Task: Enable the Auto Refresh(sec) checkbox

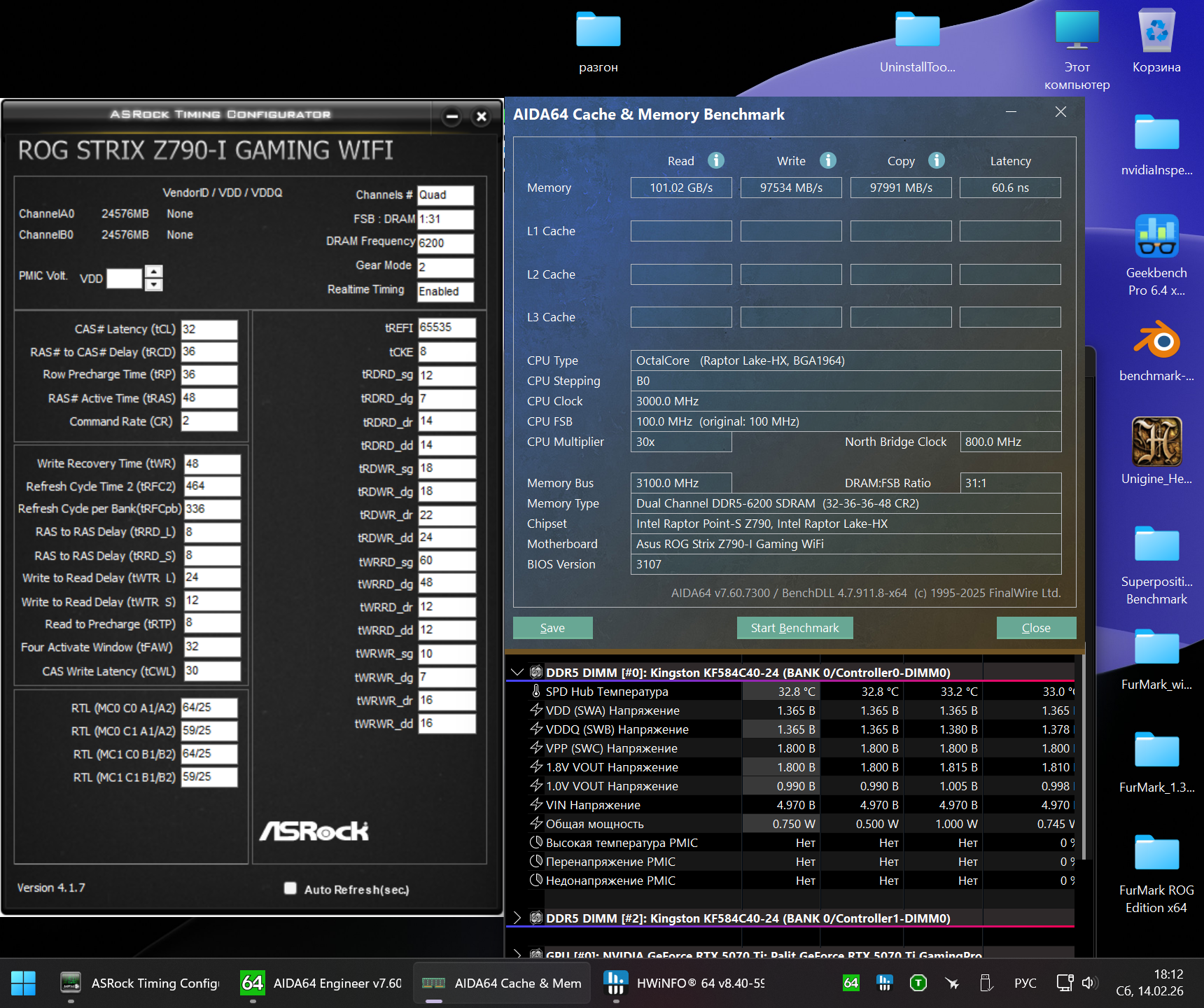Action: click(290, 888)
